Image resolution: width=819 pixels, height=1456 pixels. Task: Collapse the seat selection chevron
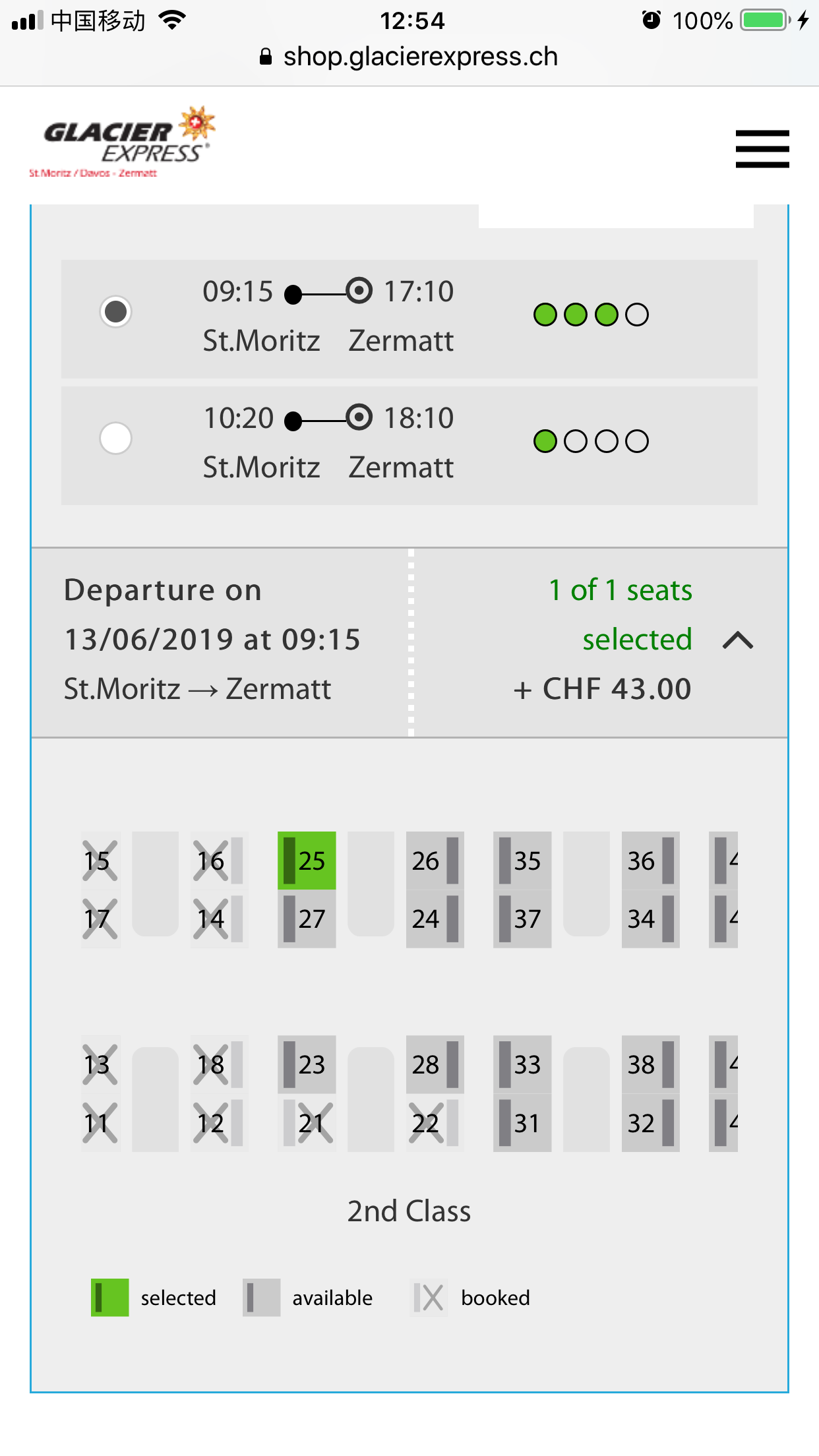click(738, 640)
